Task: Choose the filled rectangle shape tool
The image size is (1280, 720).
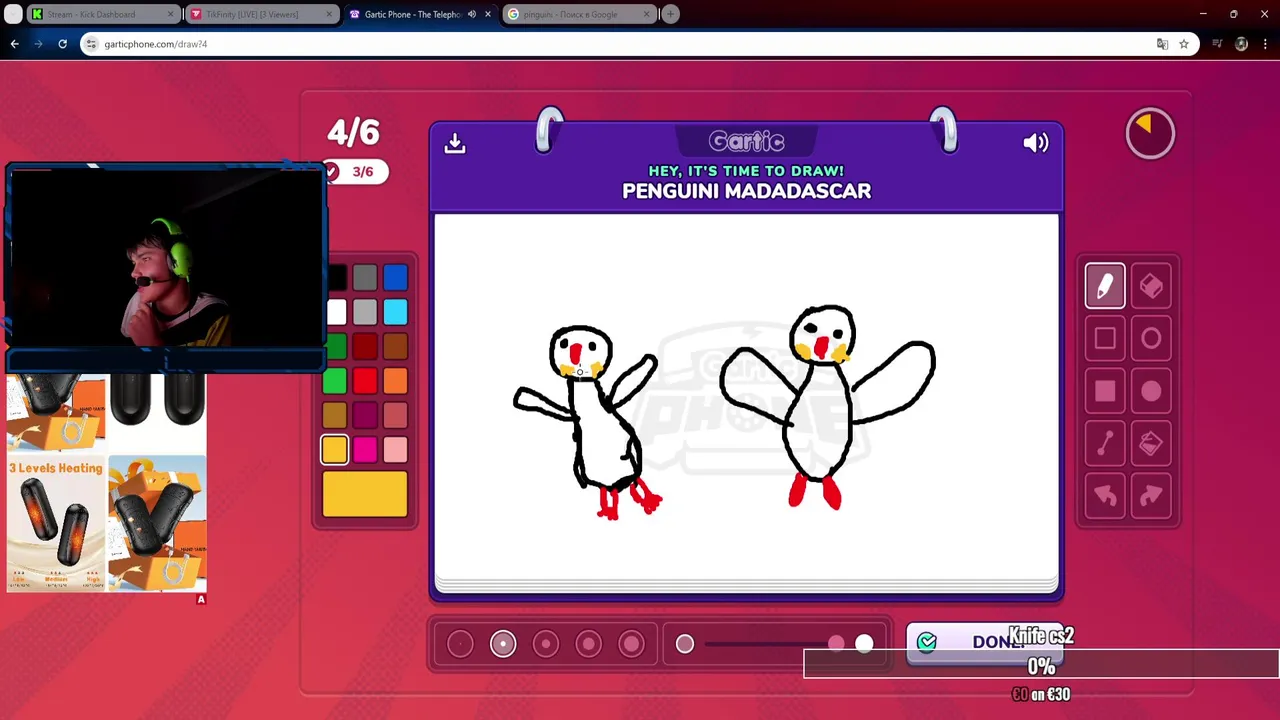Action: click(x=1105, y=391)
